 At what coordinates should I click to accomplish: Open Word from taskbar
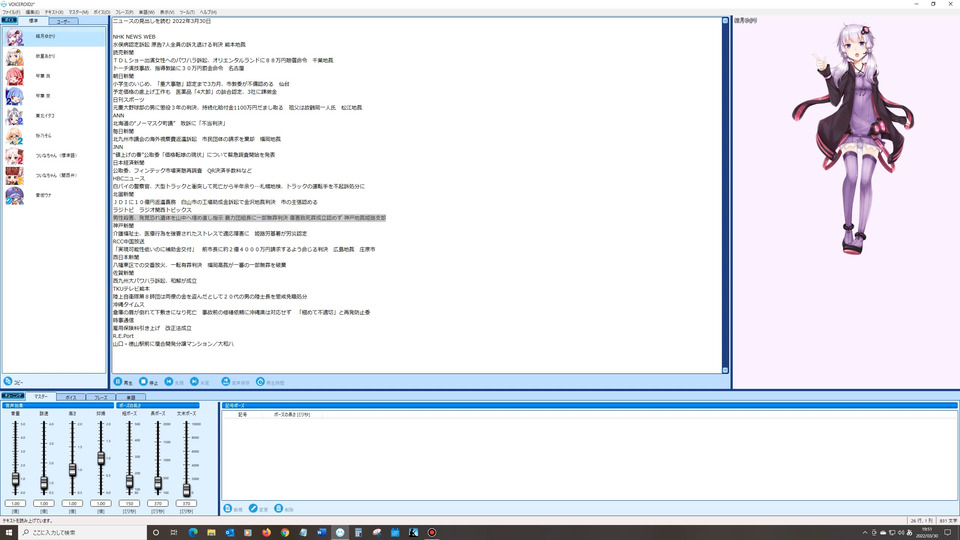point(321,533)
